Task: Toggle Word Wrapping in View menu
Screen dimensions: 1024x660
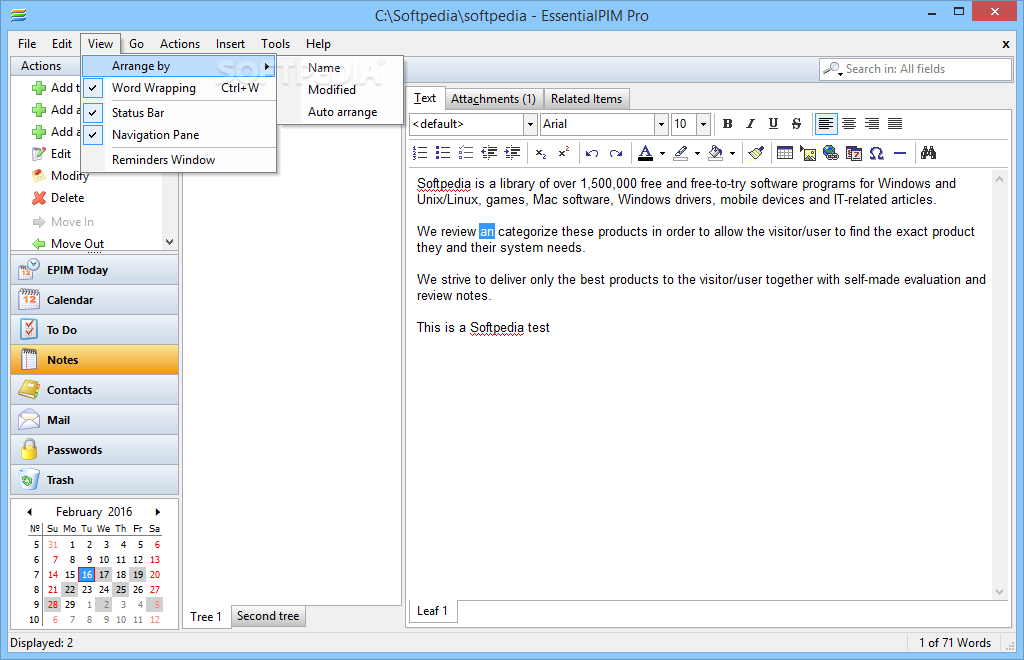Action: click(179, 88)
